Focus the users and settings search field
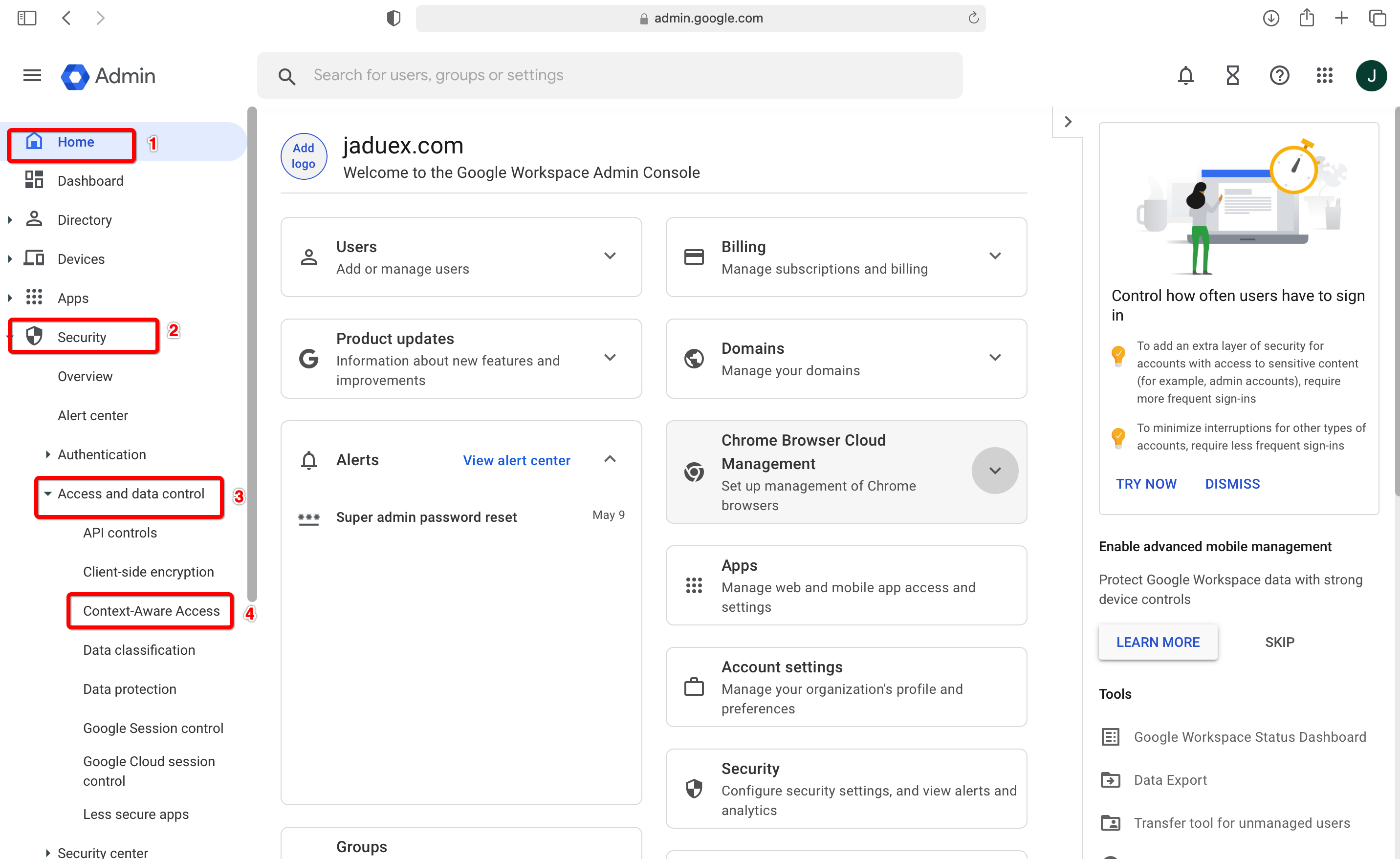Screen dimensions: 1400x859 [x=610, y=75]
